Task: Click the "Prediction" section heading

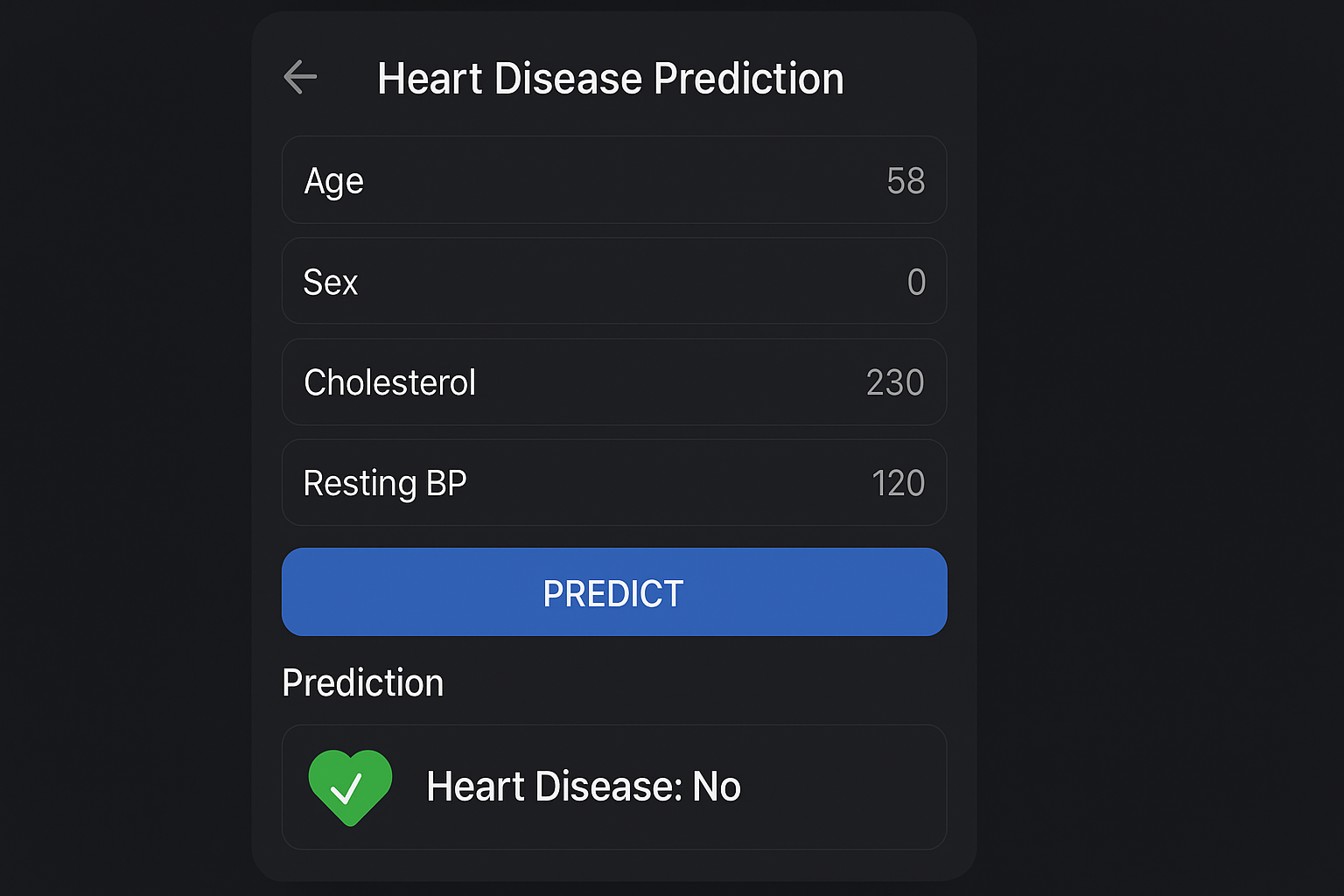Action: 362,682
